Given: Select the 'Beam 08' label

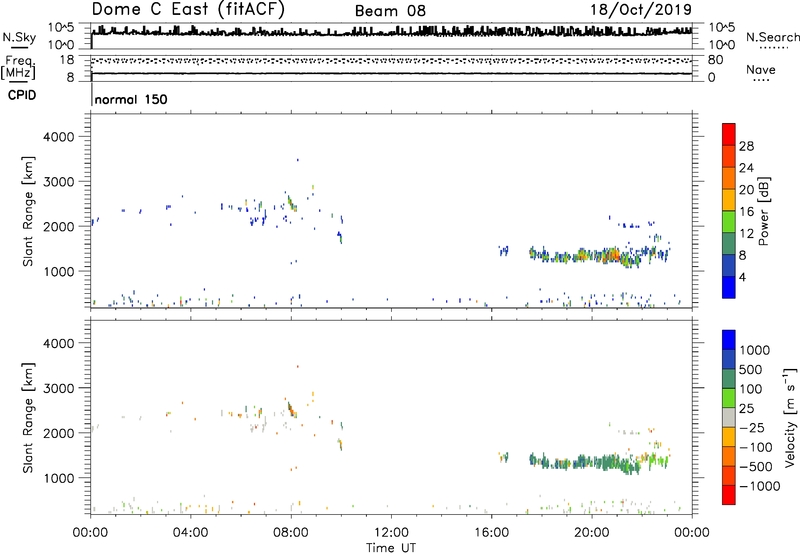Looking at the screenshot, I should coord(390,11).
